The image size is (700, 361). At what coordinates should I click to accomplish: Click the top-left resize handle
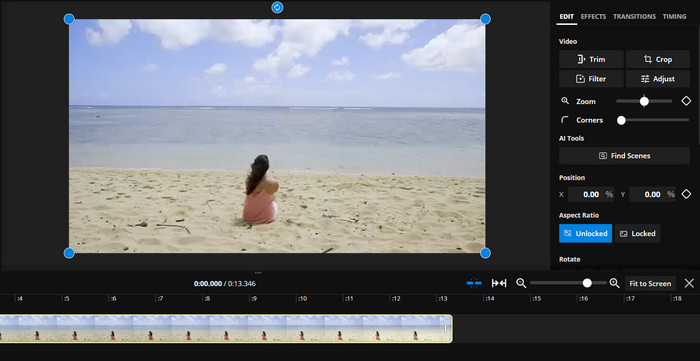pyautogui.click(x=69, y=19)
